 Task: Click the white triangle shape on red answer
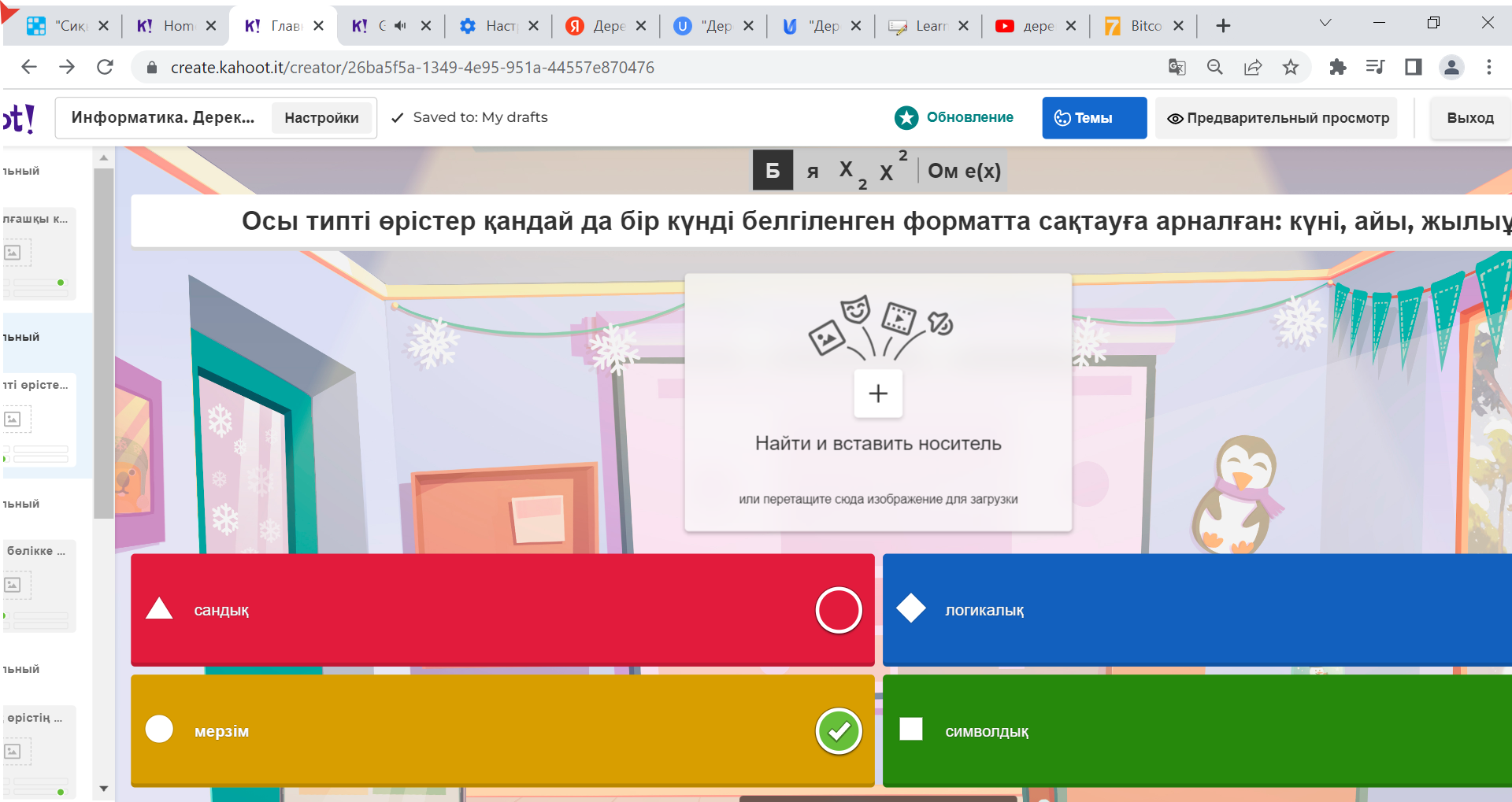pos(159,608)
